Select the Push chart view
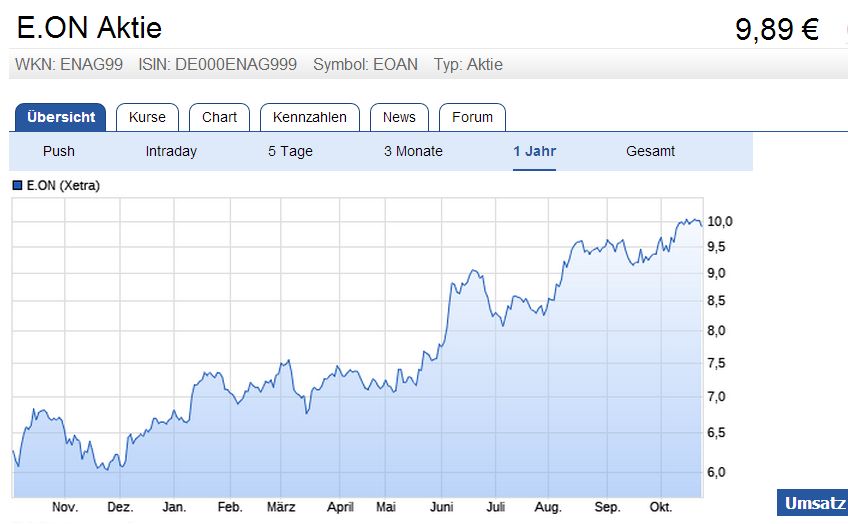The width and height of the screenshot is (848, 524). [x=59, y=151]
